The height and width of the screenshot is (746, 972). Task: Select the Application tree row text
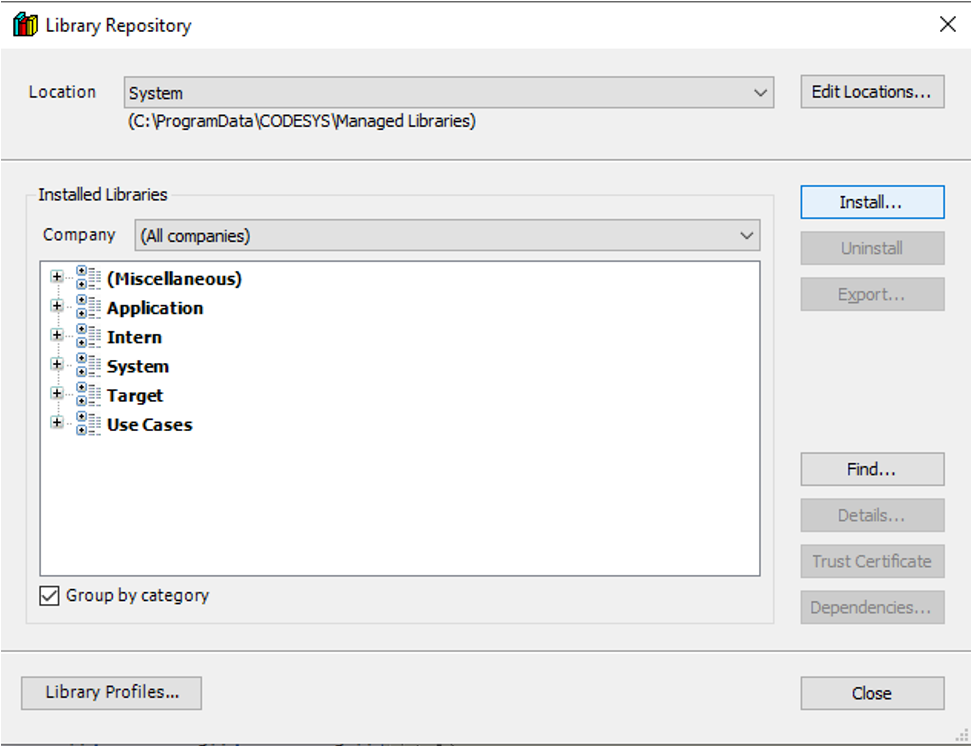click(155, 308)
